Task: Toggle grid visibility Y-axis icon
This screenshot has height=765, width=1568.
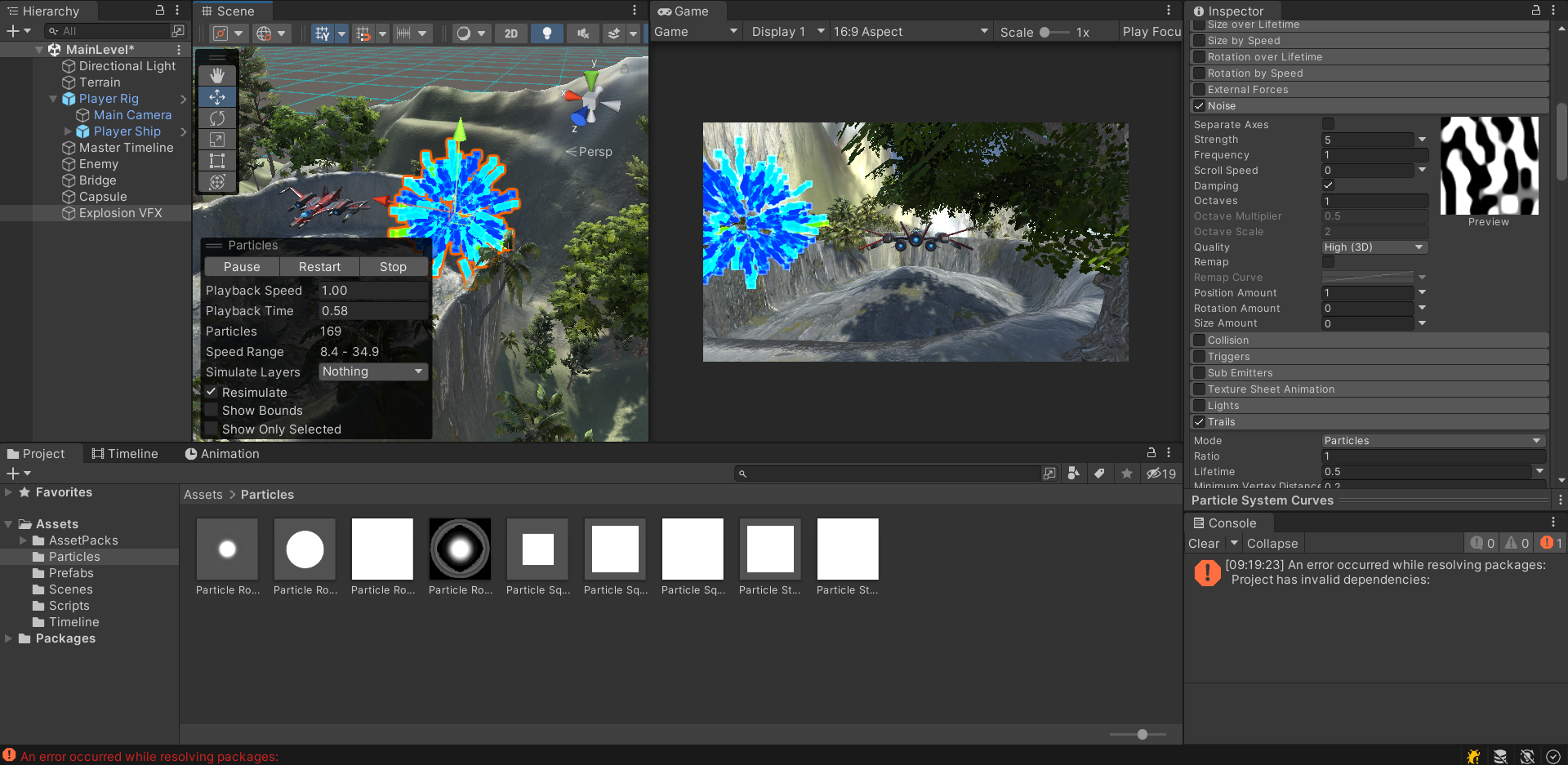Action: pyautogui.click(x=323, y=33)
